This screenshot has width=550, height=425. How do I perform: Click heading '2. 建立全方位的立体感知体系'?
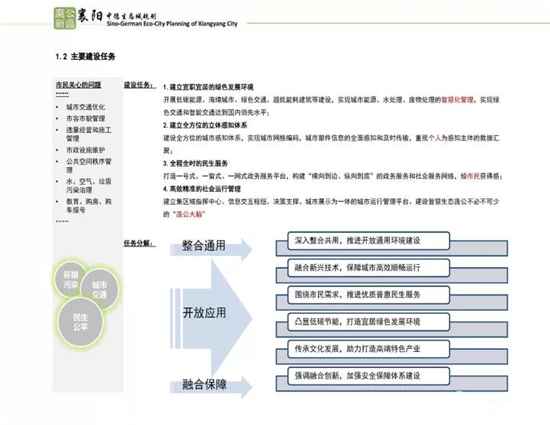205,125
